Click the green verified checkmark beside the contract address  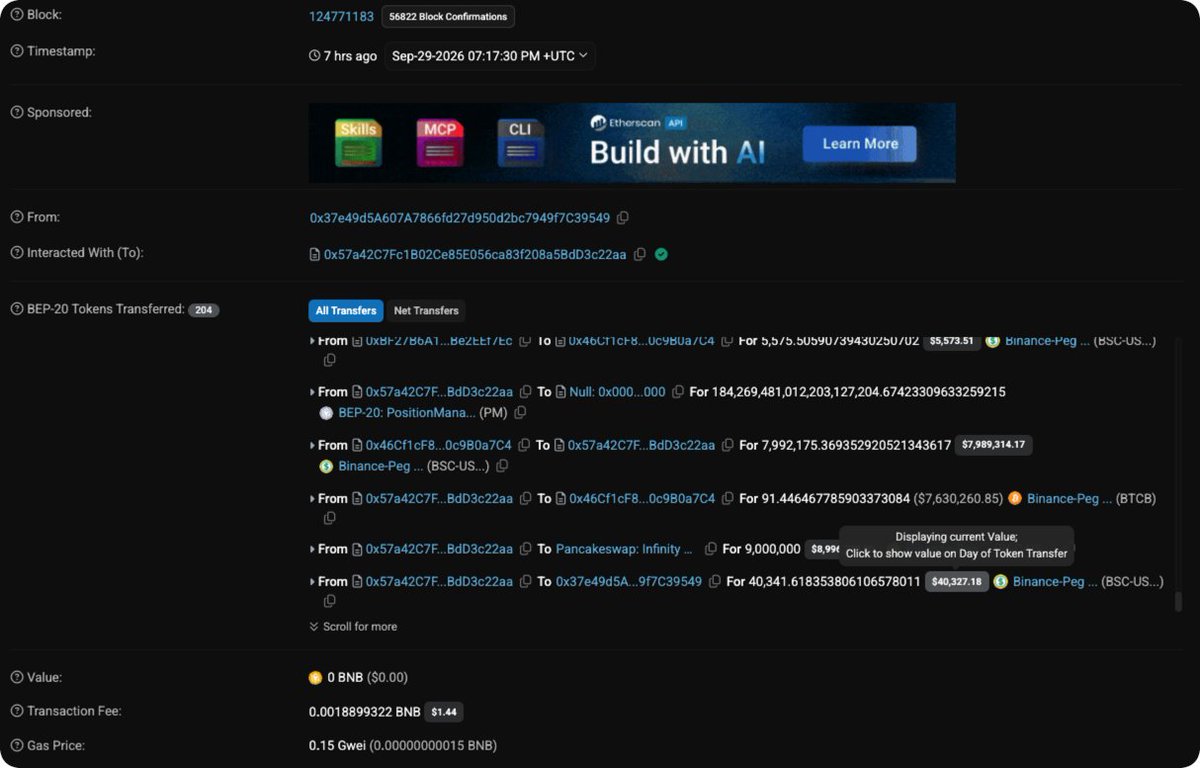tap(661, 255)
